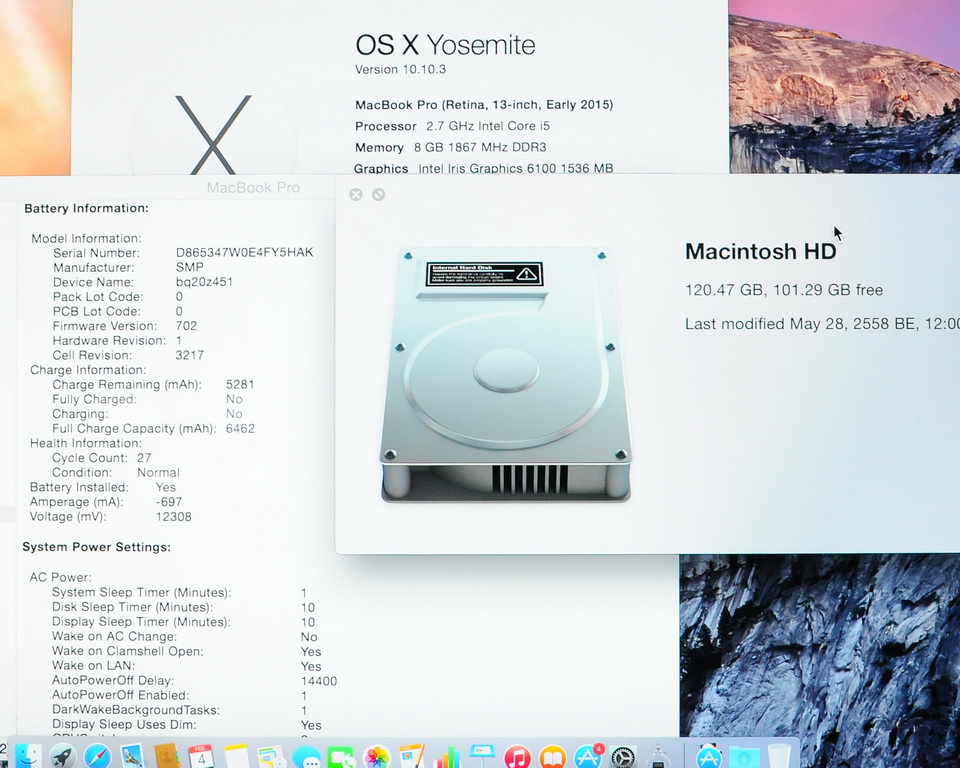Click firmware version value 702
This screenshot has width=960, height=768.
[x=186, y=326]
